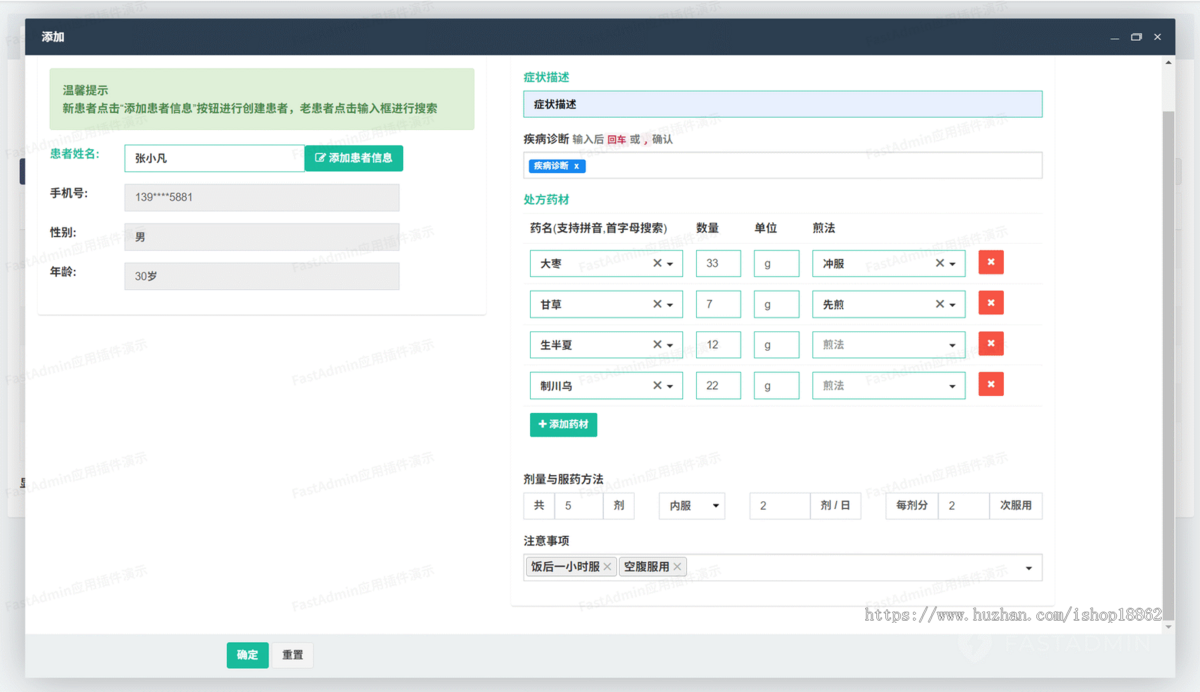Screen dimensions: 1200x692
Task: Clear the 冲服 decoction method selection
Action: coord(940,264)
